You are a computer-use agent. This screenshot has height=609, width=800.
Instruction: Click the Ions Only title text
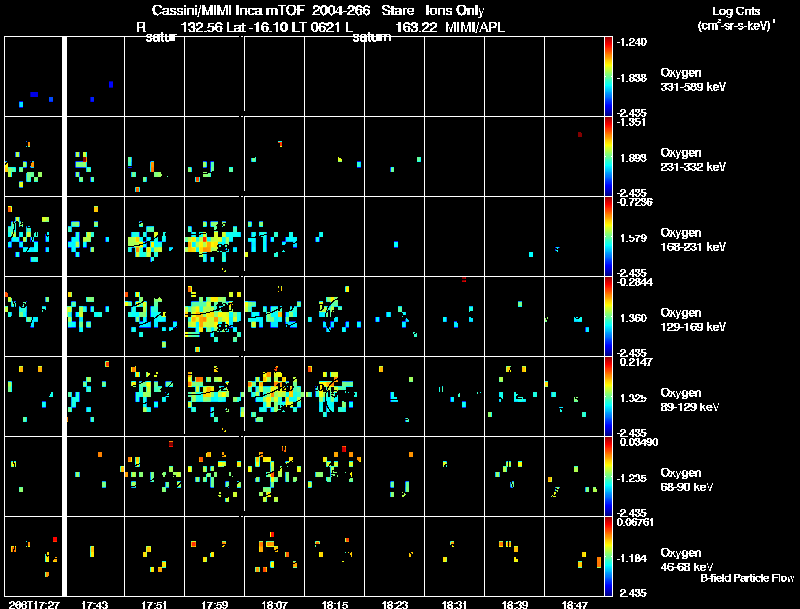pyautogui.click(x=454, y=11)
